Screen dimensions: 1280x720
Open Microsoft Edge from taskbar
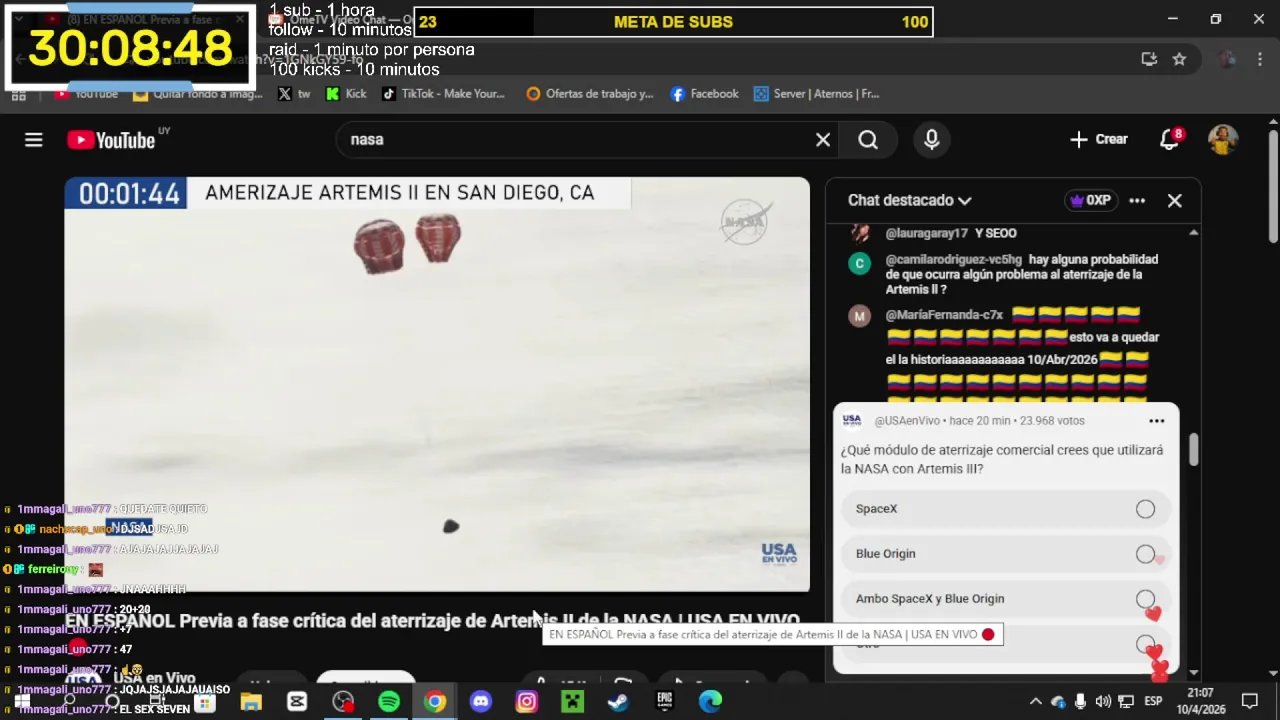tap(710, 702)
